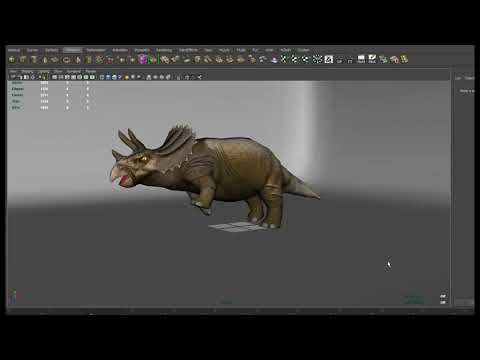Open the panel View menu

point(13,71)
